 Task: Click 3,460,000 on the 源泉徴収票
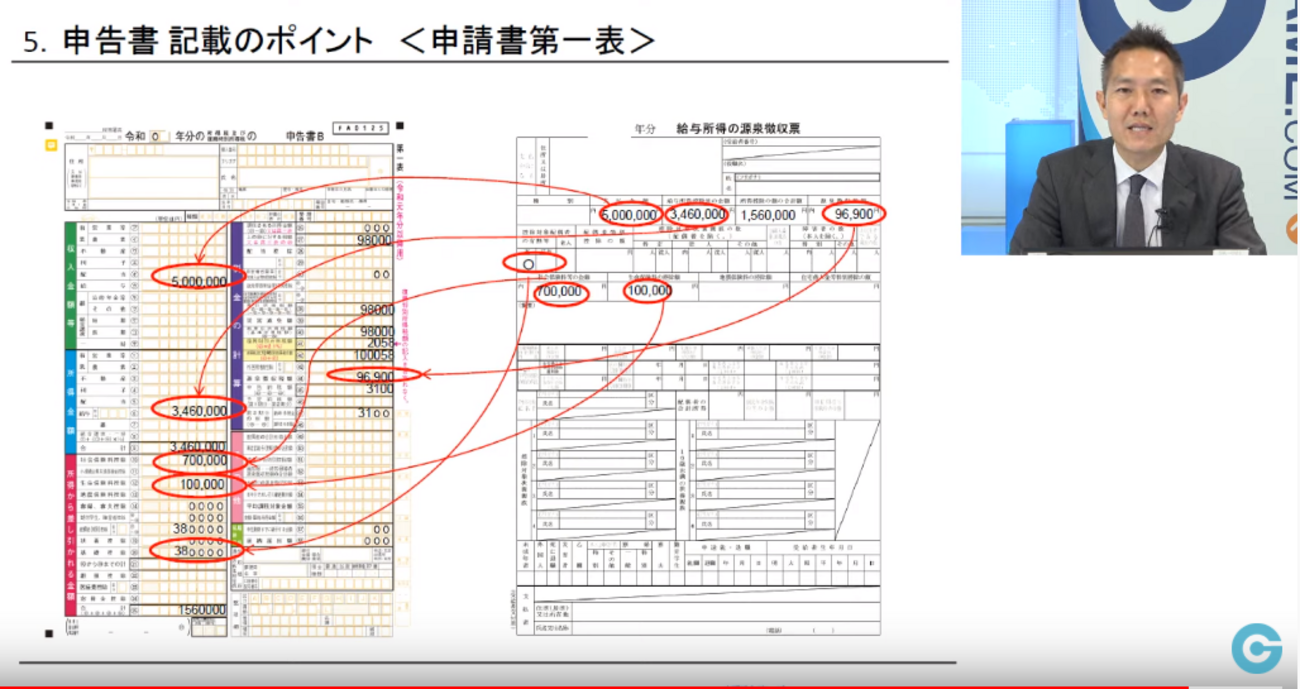pyautogui.click(x=697, y=214)
